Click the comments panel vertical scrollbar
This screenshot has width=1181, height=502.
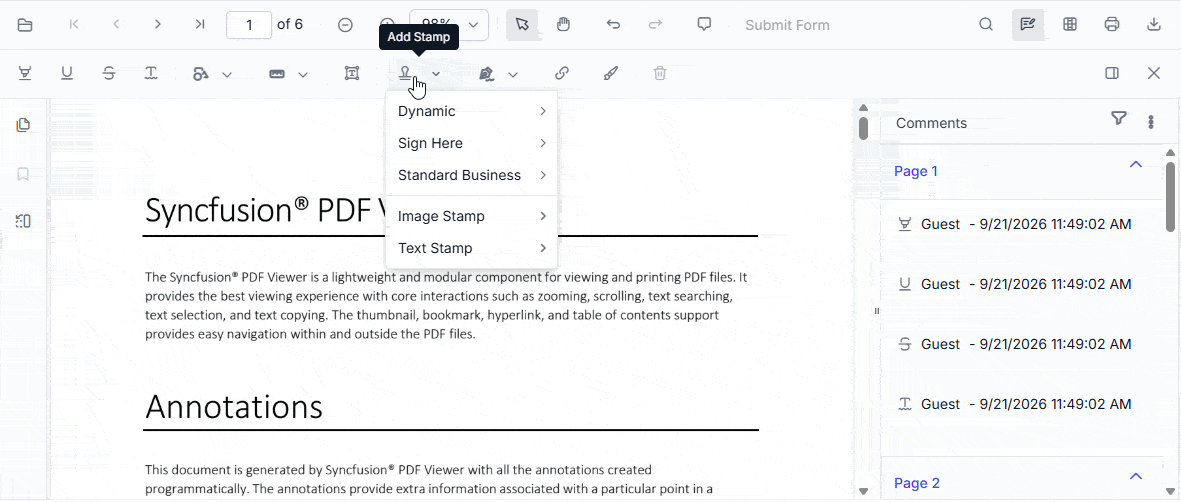pos(1170,196)
